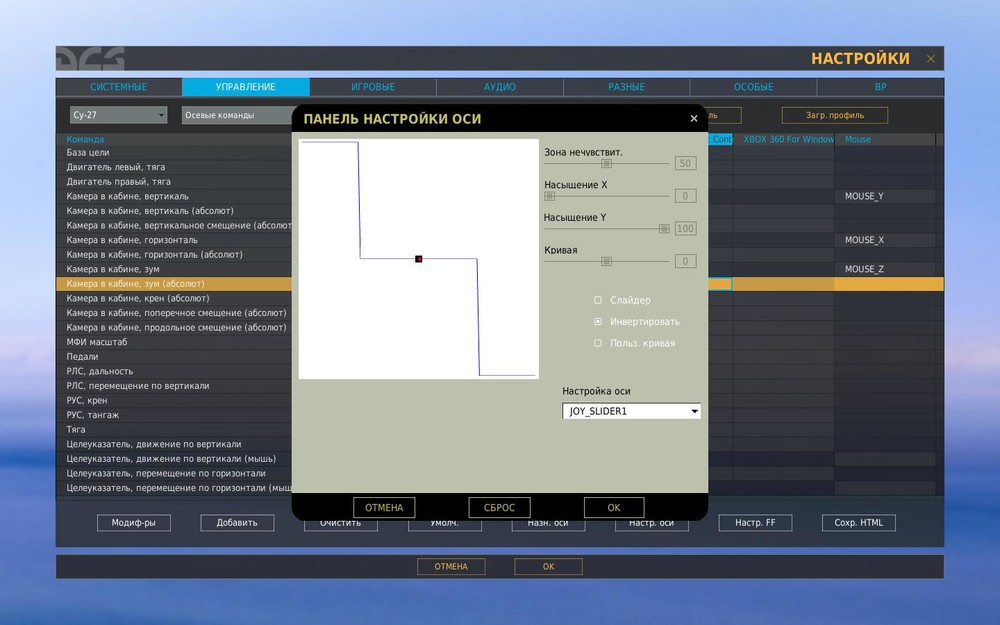Viewport: 1000px width, 625px height.
Task: Adjust the Зона нечувствит. slider handle
Action: 607,163
